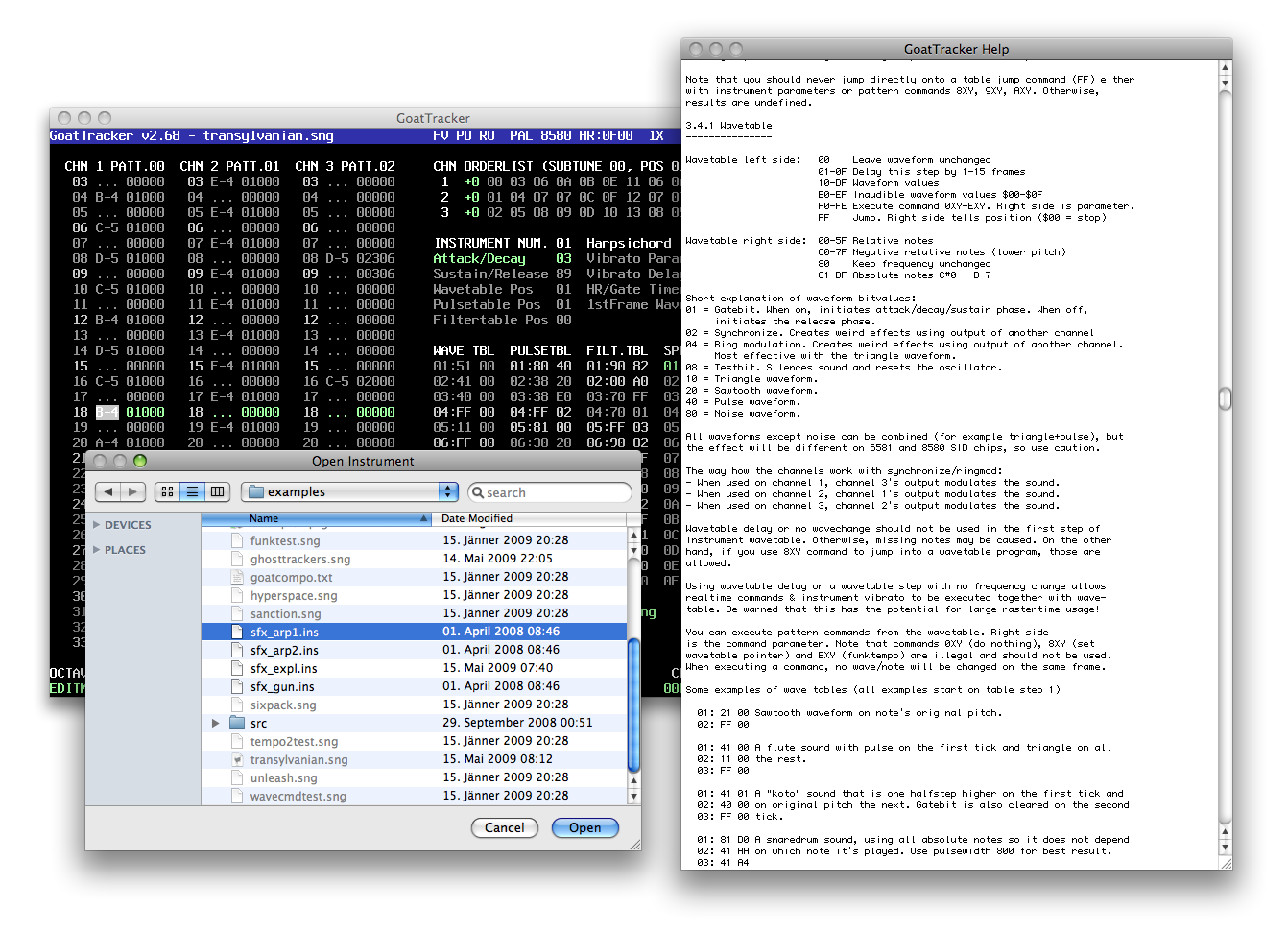Expand the DEVICES sidebar section
This screenshot has height=932, width=1288.
tap(97, 525)
